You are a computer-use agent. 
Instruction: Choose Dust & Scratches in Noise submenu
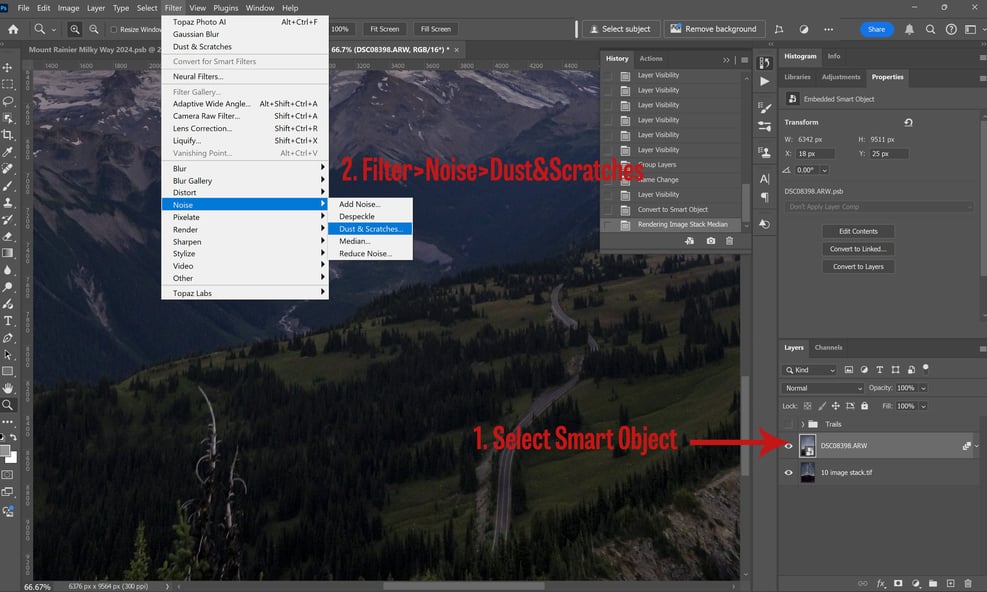point(370,229)
